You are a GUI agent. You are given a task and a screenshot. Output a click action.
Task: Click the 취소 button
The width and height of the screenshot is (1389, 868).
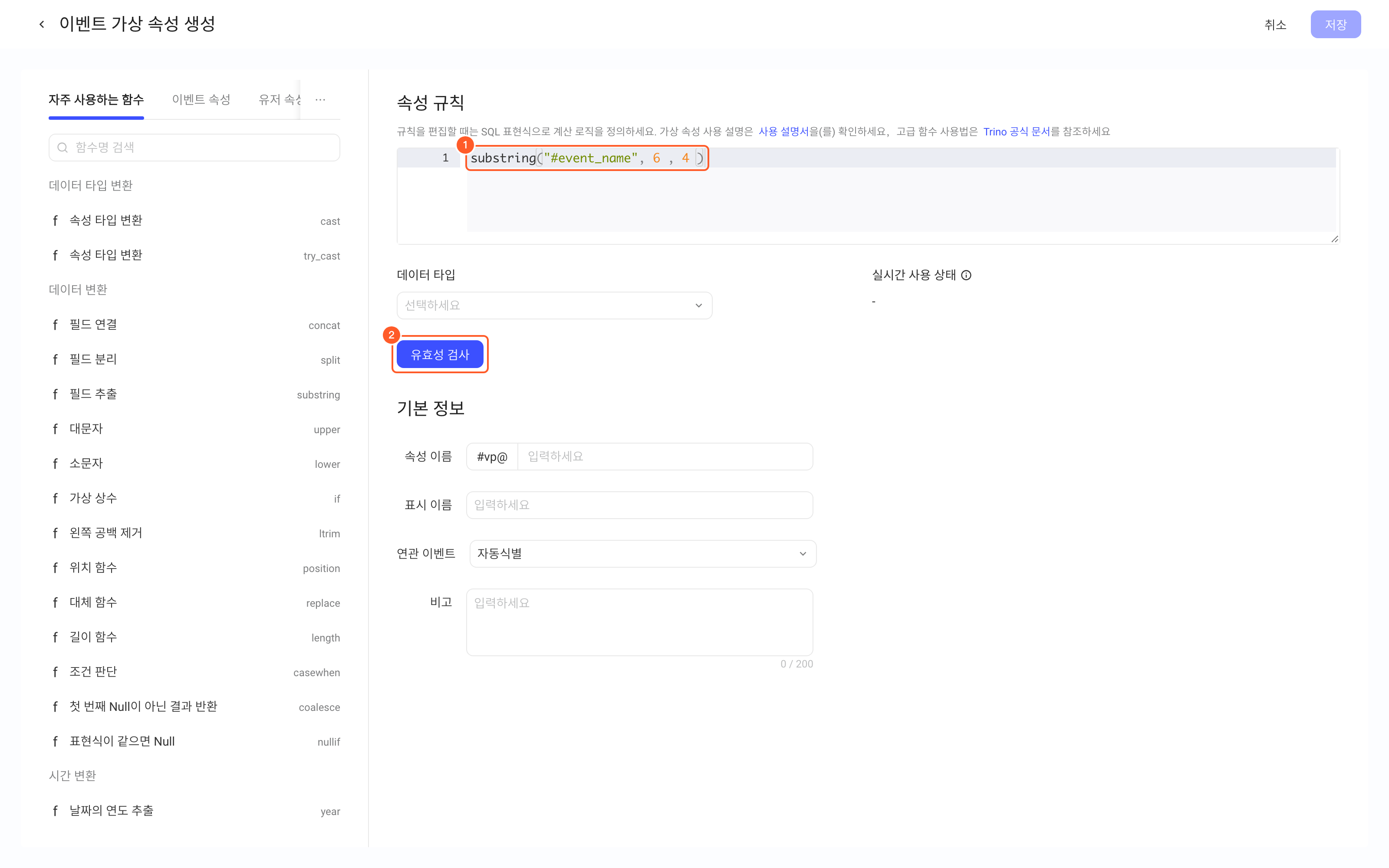pos(1275,25)
